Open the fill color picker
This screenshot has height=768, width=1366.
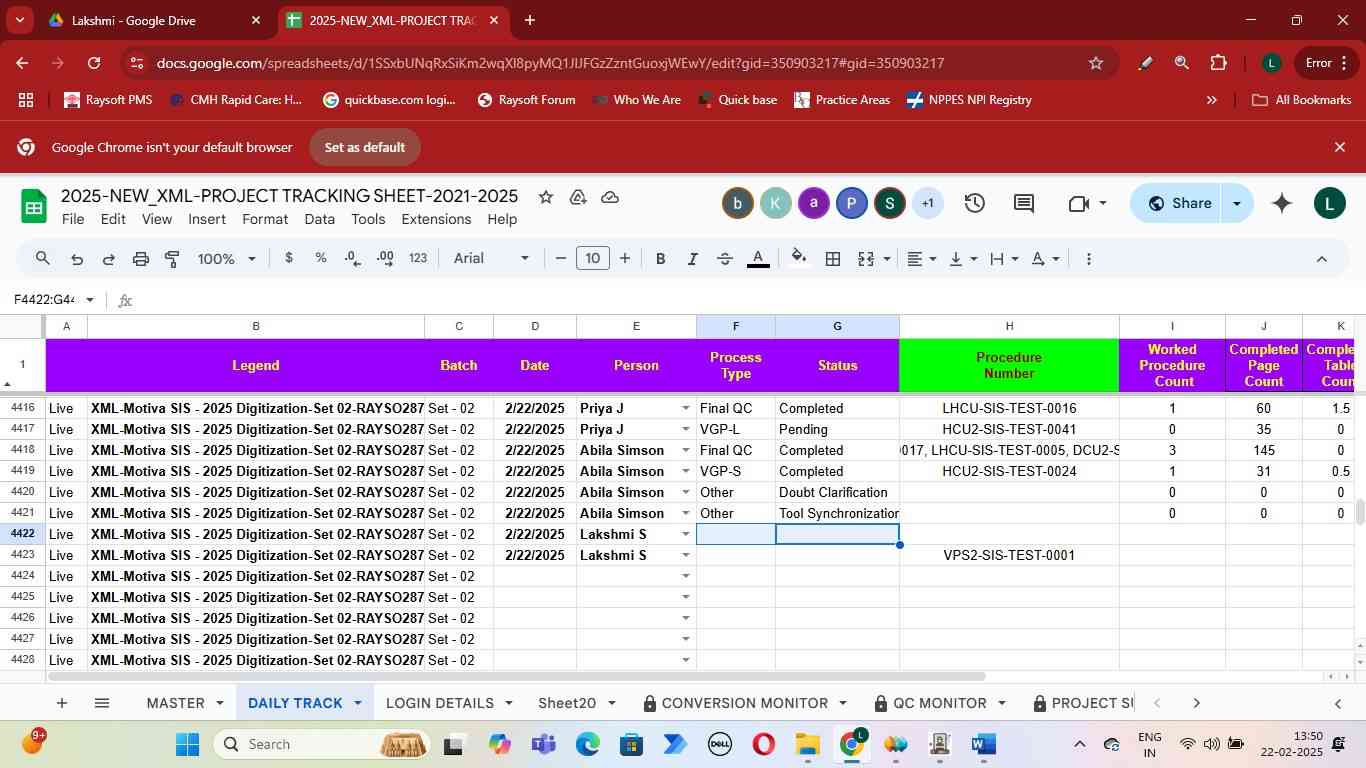[x=799, y=258]
